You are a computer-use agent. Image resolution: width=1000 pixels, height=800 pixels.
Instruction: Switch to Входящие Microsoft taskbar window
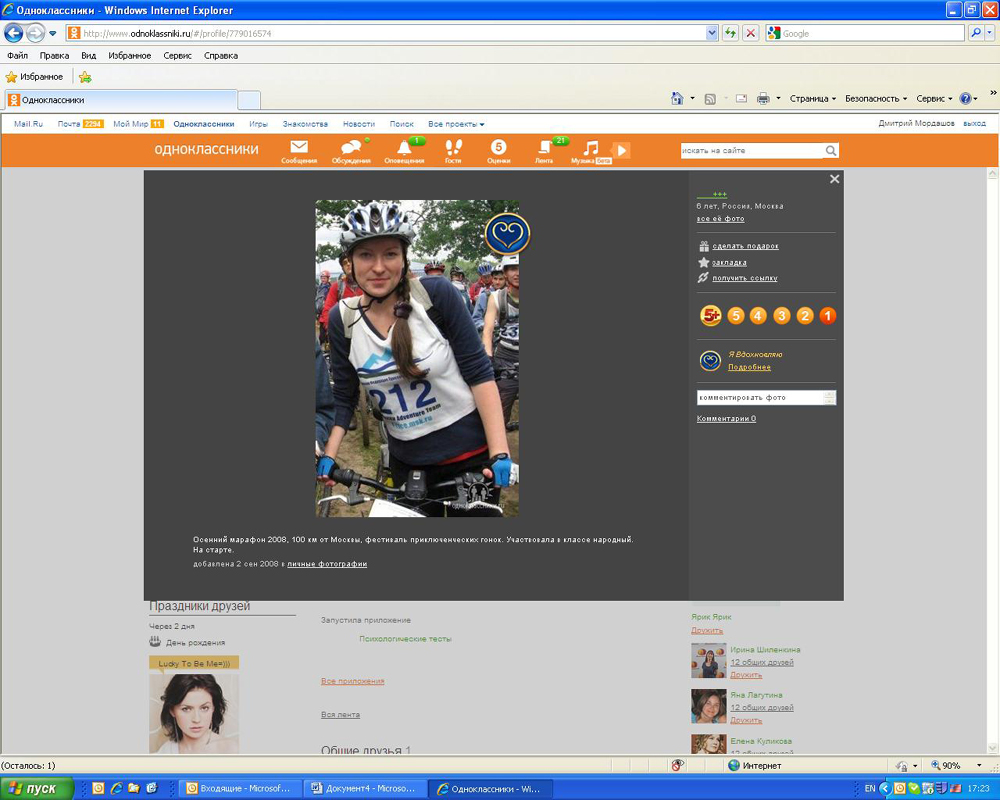pos(239,789)
